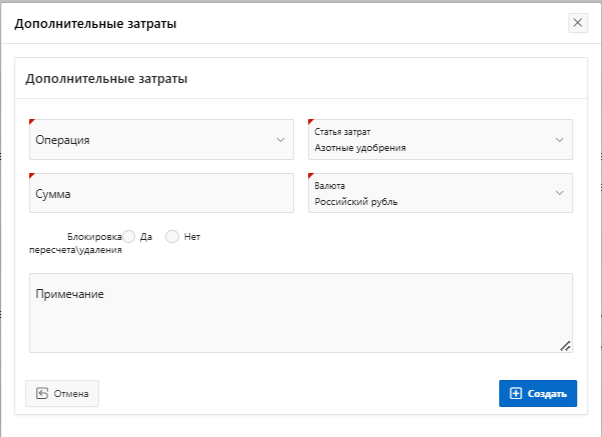Open the Операция dropdown list
Screen dimensions: 602x437
tap(162, 139)
